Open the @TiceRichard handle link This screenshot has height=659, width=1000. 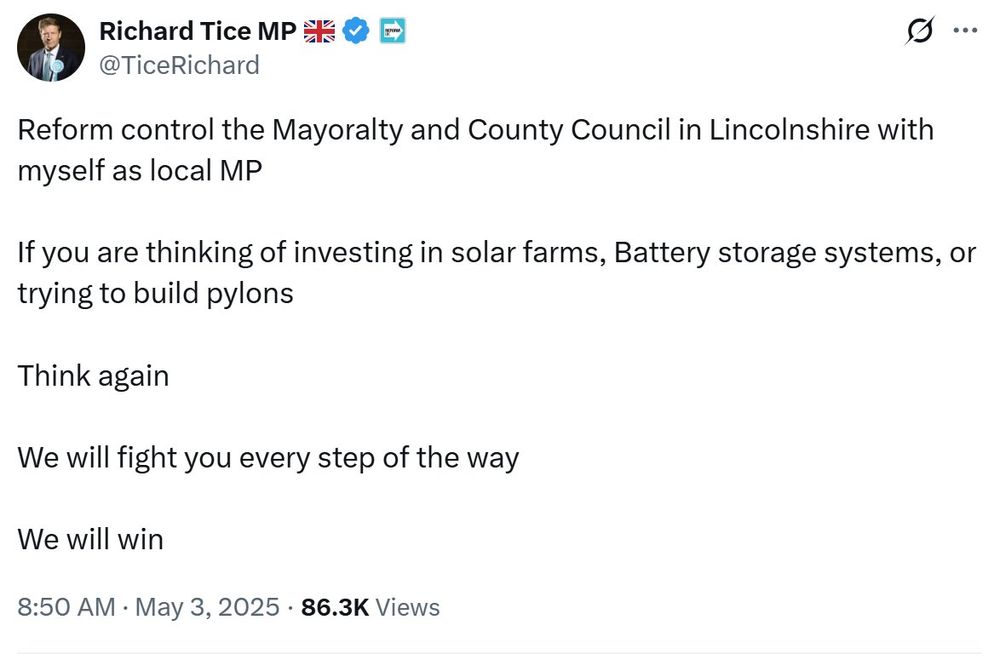tap(179, 65)
